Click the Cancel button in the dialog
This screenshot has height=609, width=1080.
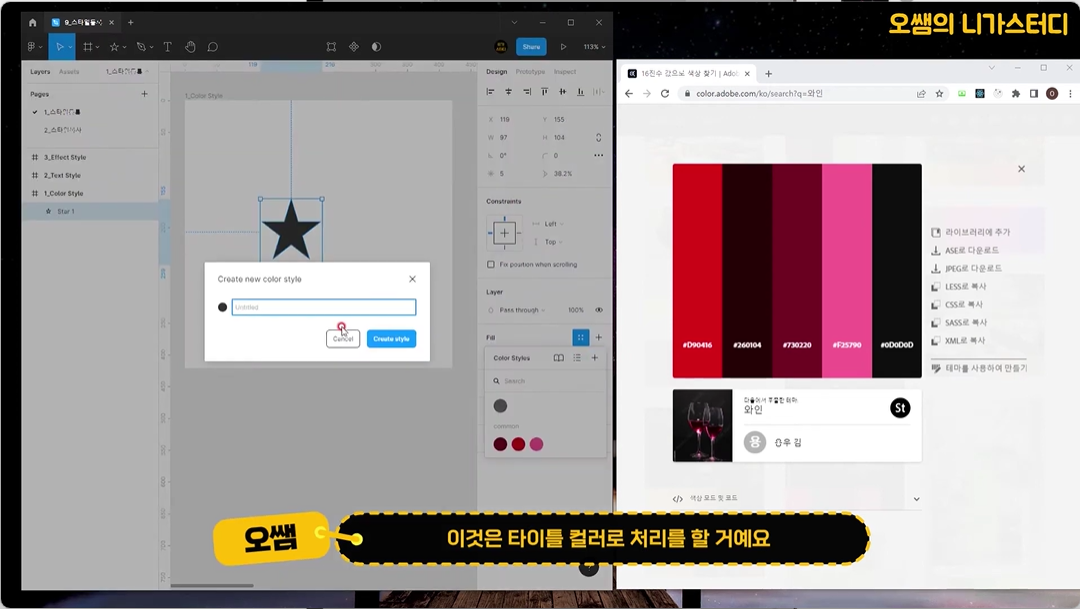point(343,339)
